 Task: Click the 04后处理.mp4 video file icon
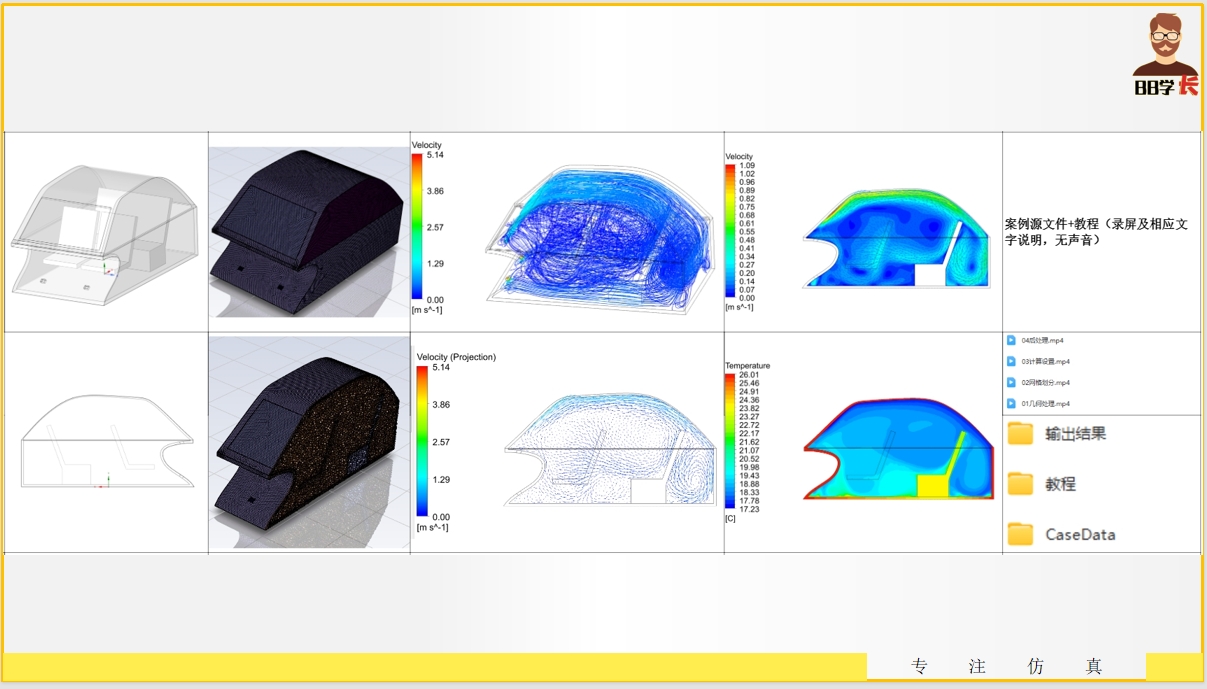coord(1011,340)
